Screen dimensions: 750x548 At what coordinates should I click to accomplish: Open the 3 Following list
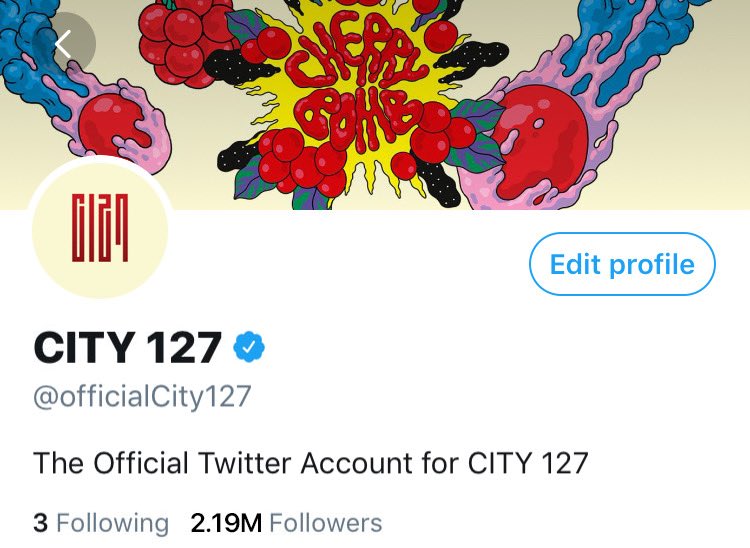tap(101, 523)
